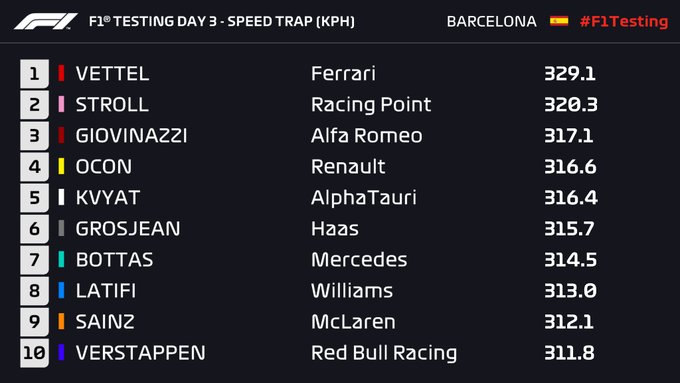
Task: Select the position 1 badge
Action: click(x=34, y=74)
